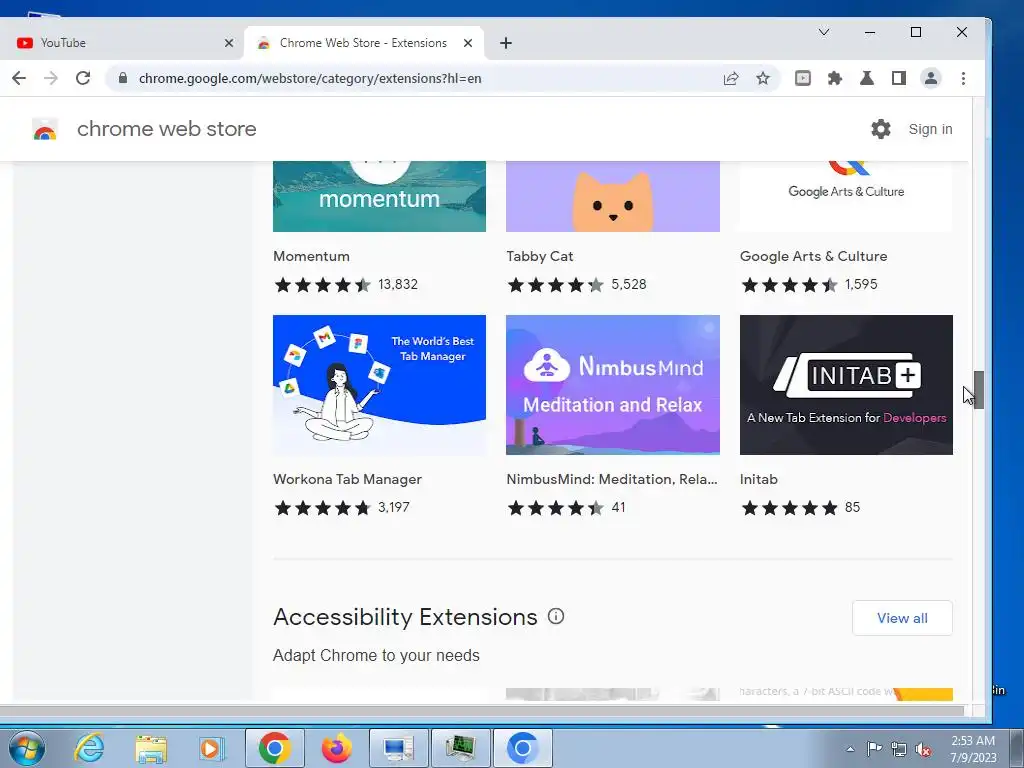Click the address bar URL
The width and height of the screenshot is (1024, 768).
(x=310, y=78)
